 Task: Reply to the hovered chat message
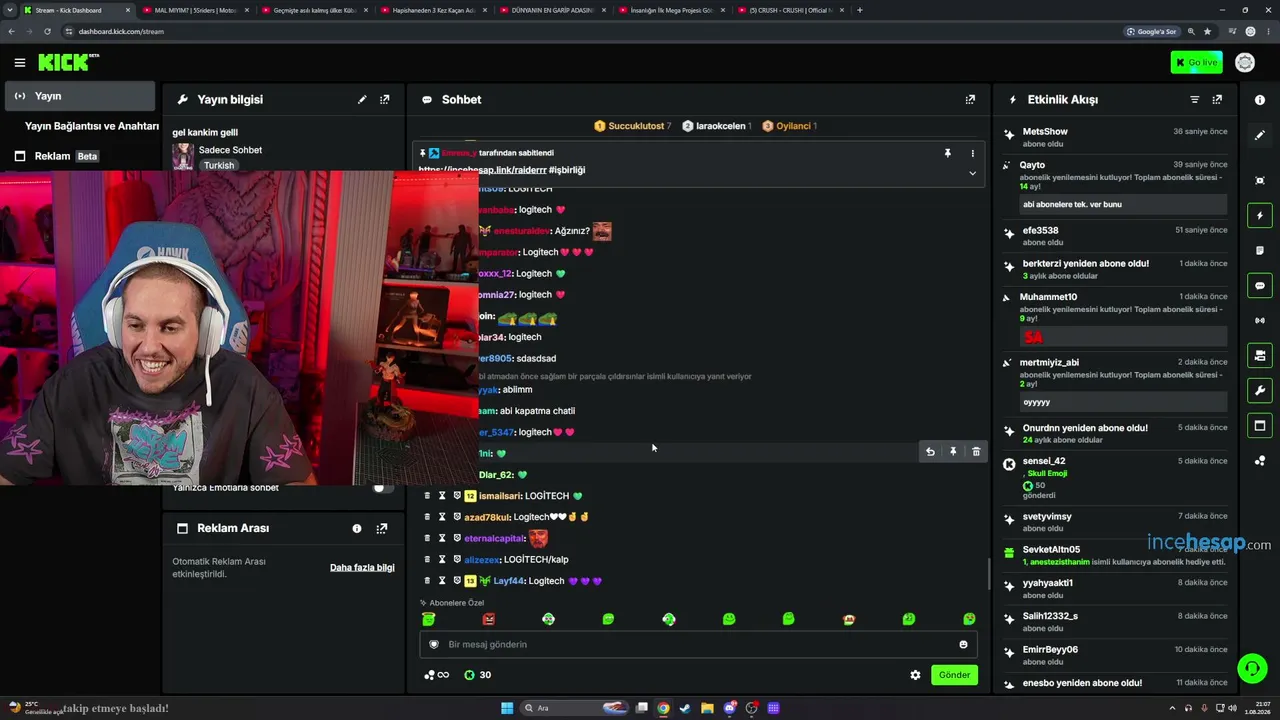tap(930, 452)
